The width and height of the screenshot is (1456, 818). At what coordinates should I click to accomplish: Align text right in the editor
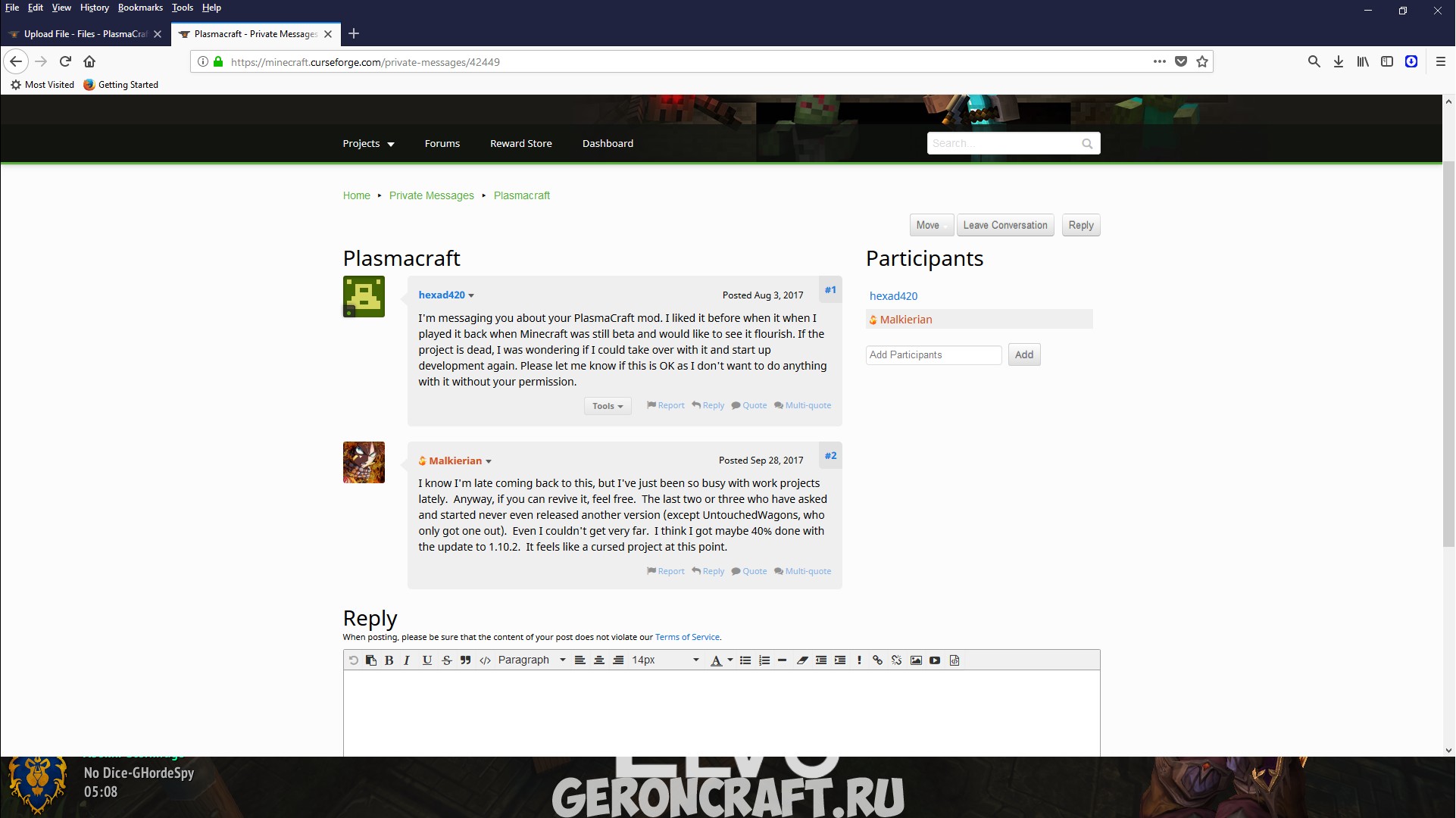click(x=618, y=660)
